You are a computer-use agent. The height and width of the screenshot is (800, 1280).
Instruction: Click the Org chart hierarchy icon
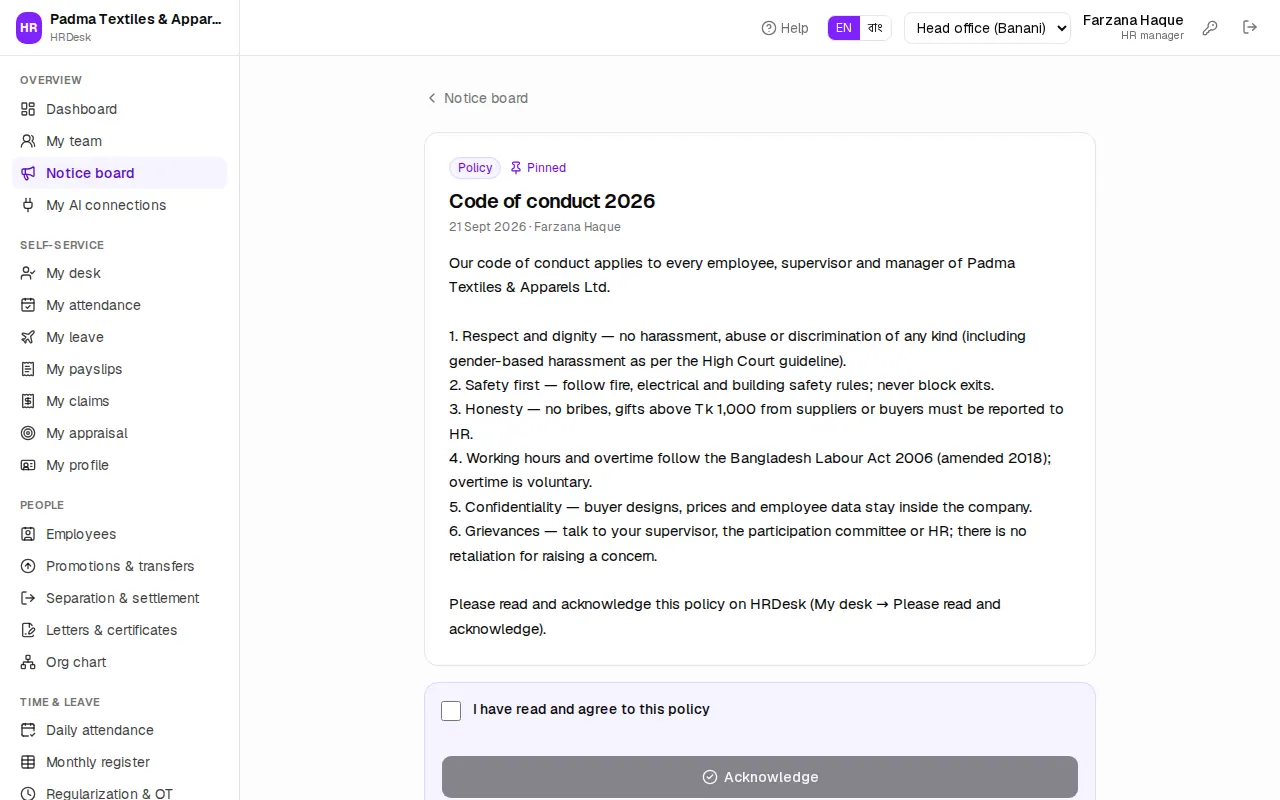coord(28,662)
